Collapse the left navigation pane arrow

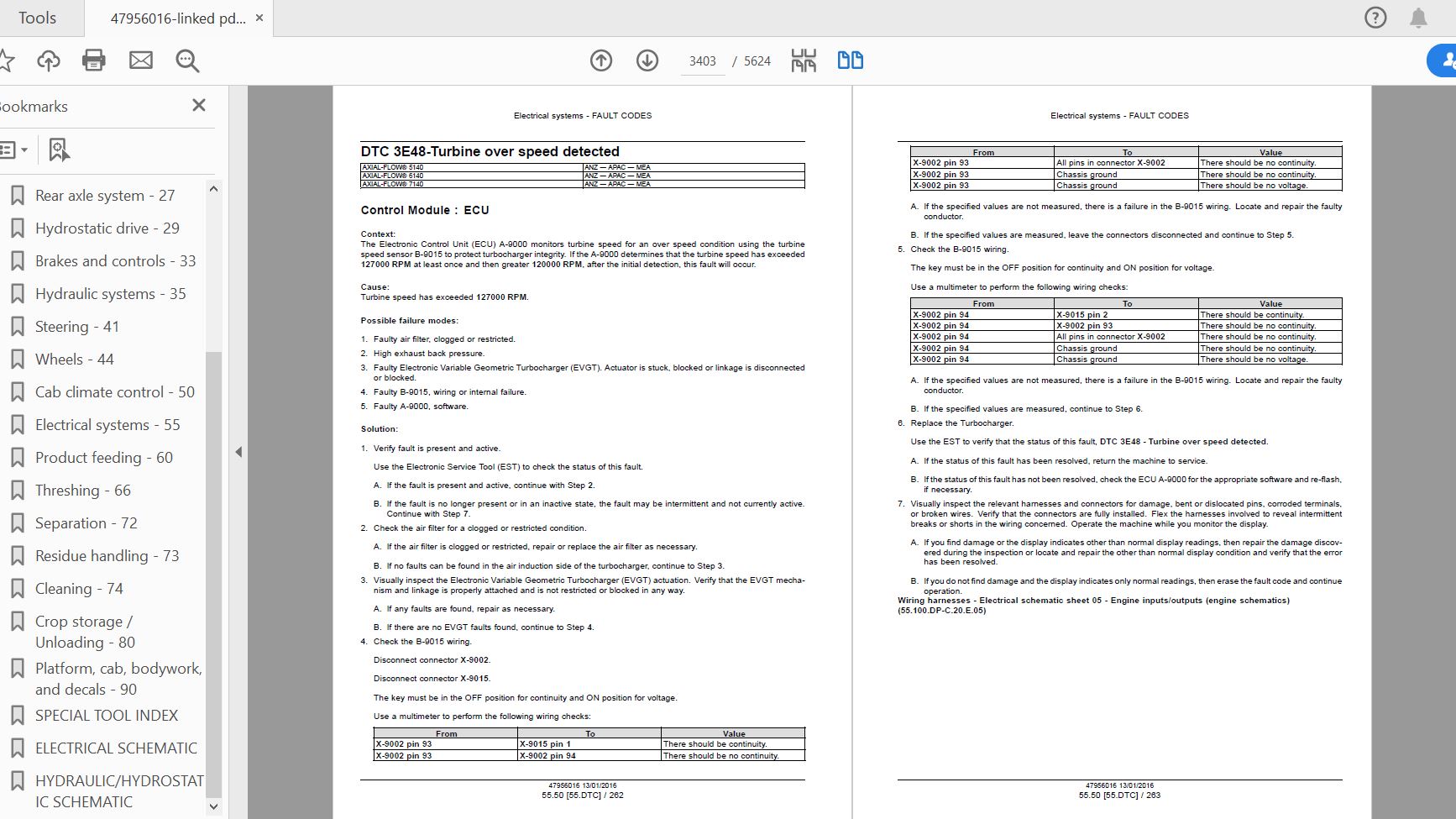pyautogui.click(x=238, y=452)
